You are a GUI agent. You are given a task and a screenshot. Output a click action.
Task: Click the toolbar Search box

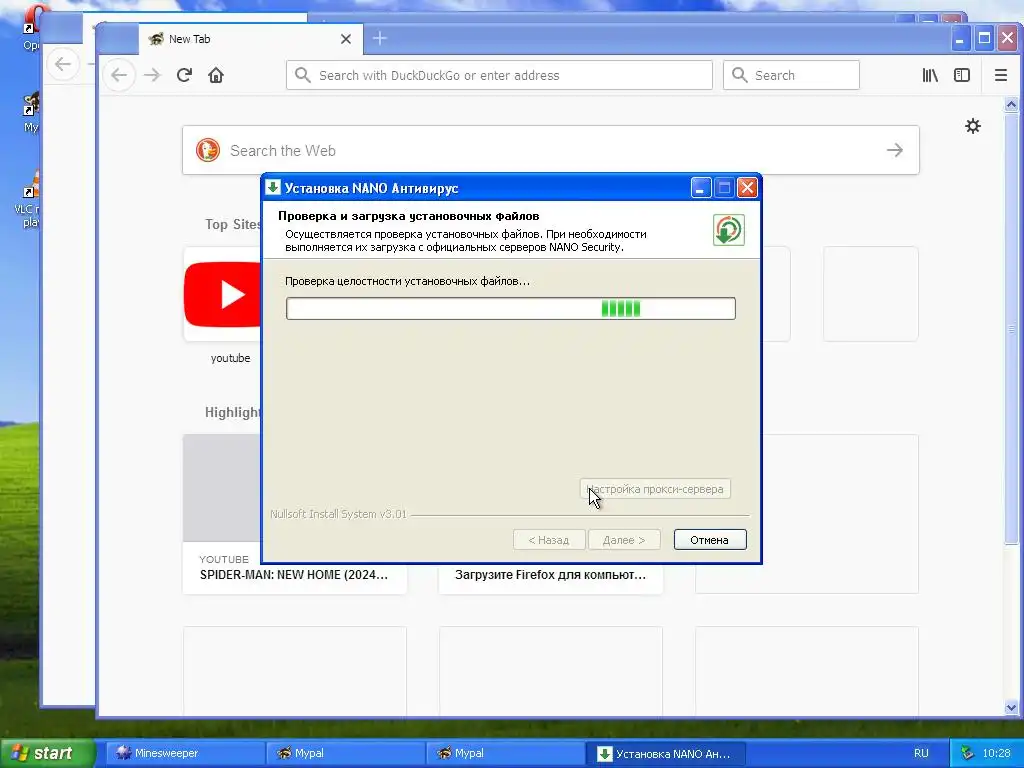point(791,75)
